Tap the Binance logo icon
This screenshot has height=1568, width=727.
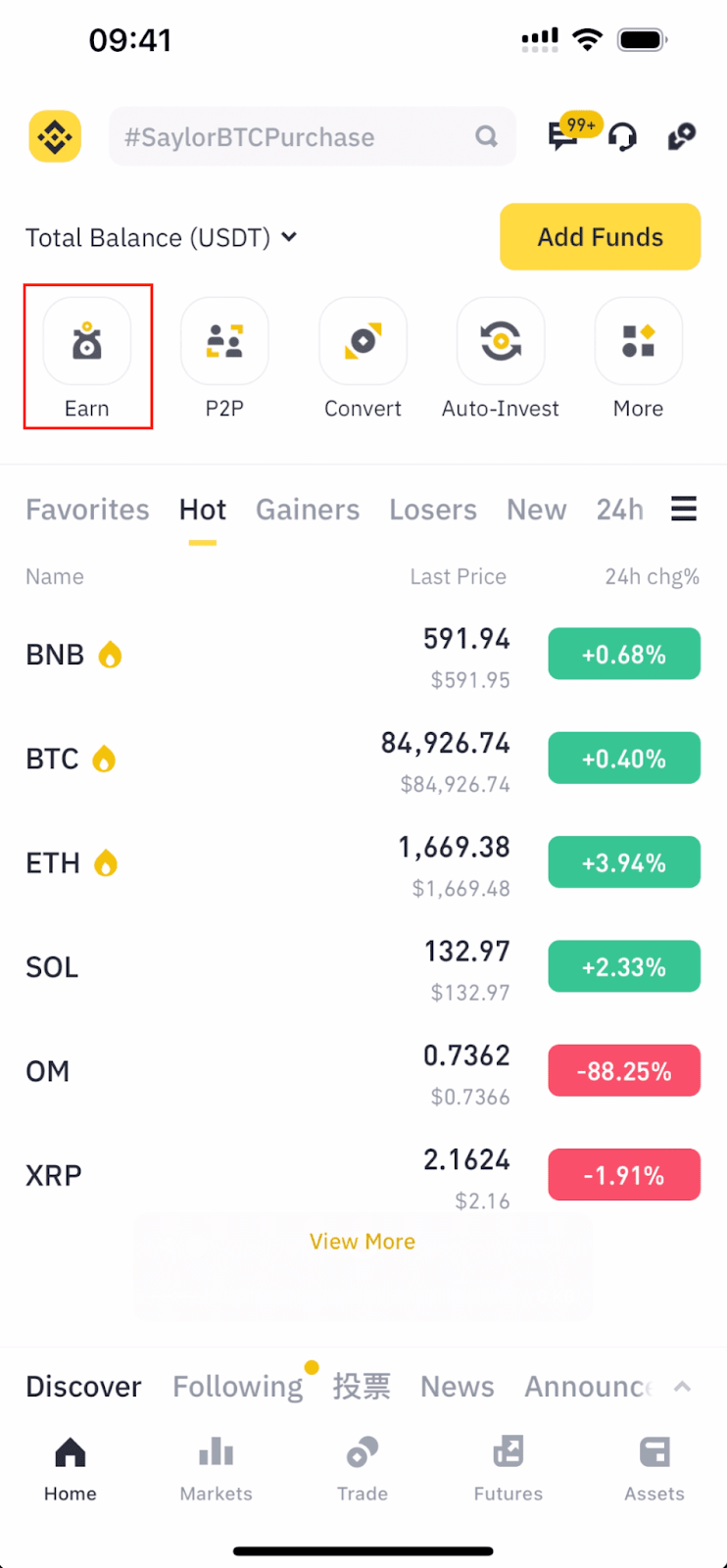[x=55, y=136]
